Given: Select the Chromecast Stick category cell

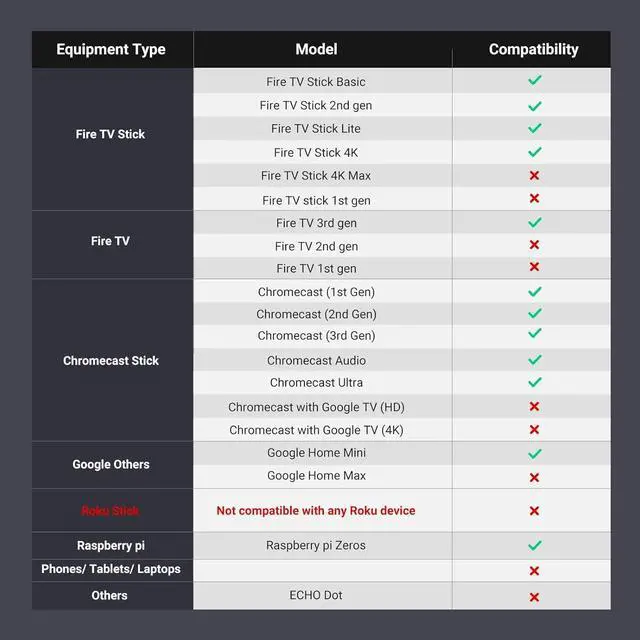Looking at the screenshot, I should (x=111, y=360).
